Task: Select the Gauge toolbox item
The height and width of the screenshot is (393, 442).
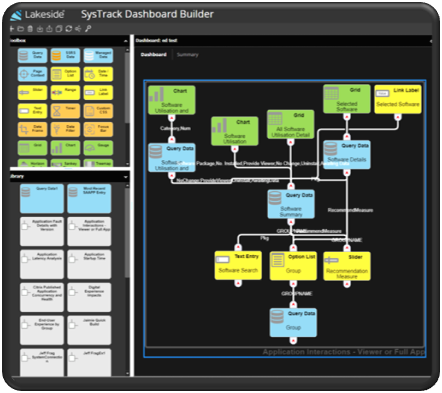Action: pos(98,148)
